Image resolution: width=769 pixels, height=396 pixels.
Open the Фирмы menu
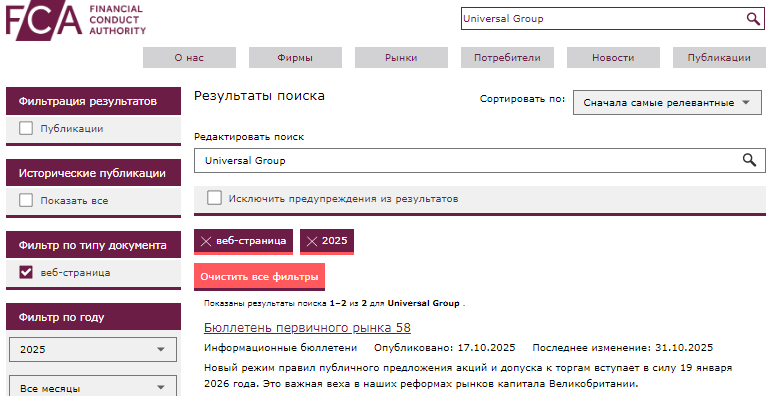(295, 57)
